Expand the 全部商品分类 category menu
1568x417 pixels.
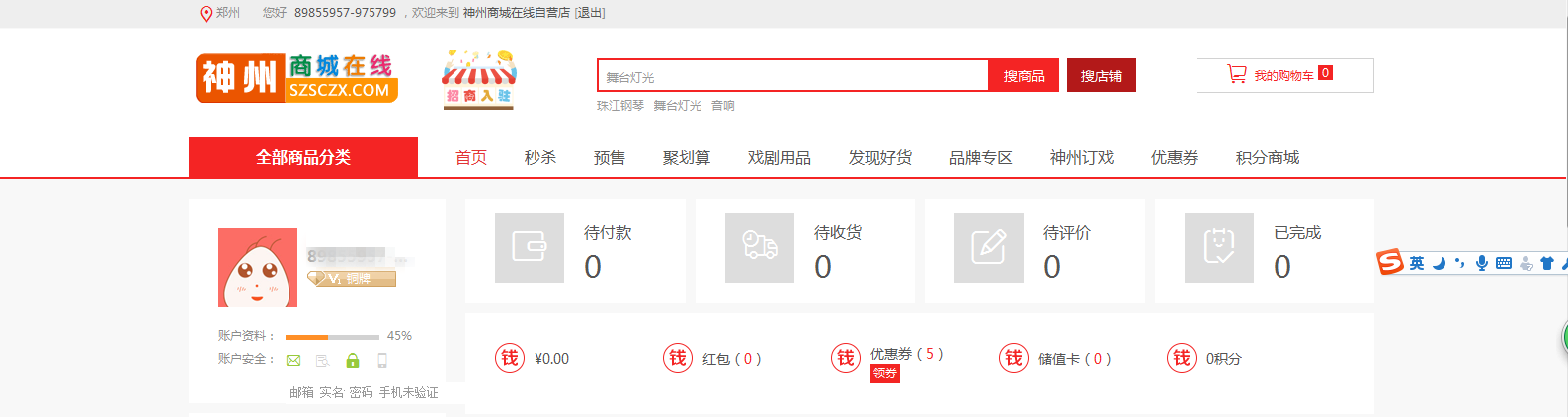303,157
